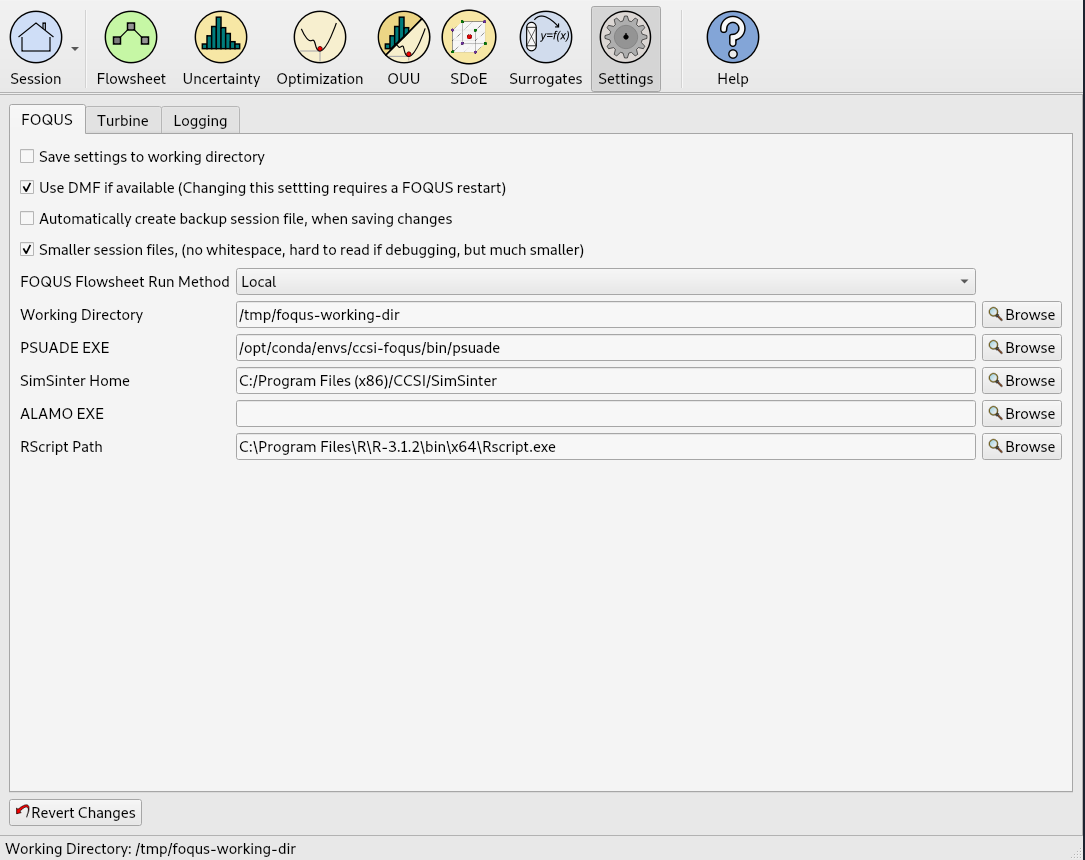Image resolution: width=1085 pixels, height=860 pixels.
Task: Click the Working Directory path field
Action: (605, 315)
